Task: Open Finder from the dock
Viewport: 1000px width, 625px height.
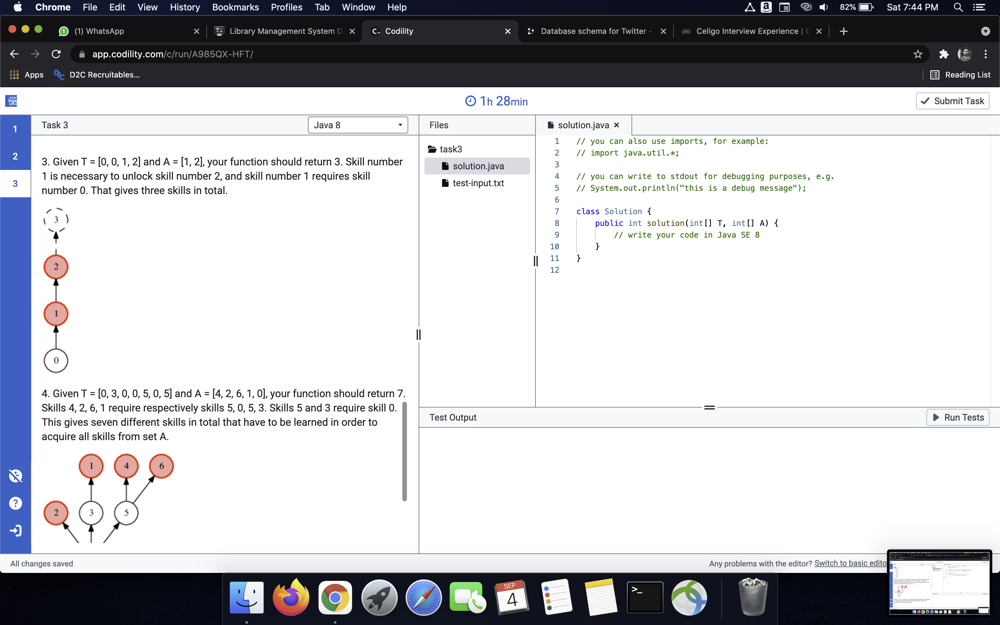Action: coord(247,598)
